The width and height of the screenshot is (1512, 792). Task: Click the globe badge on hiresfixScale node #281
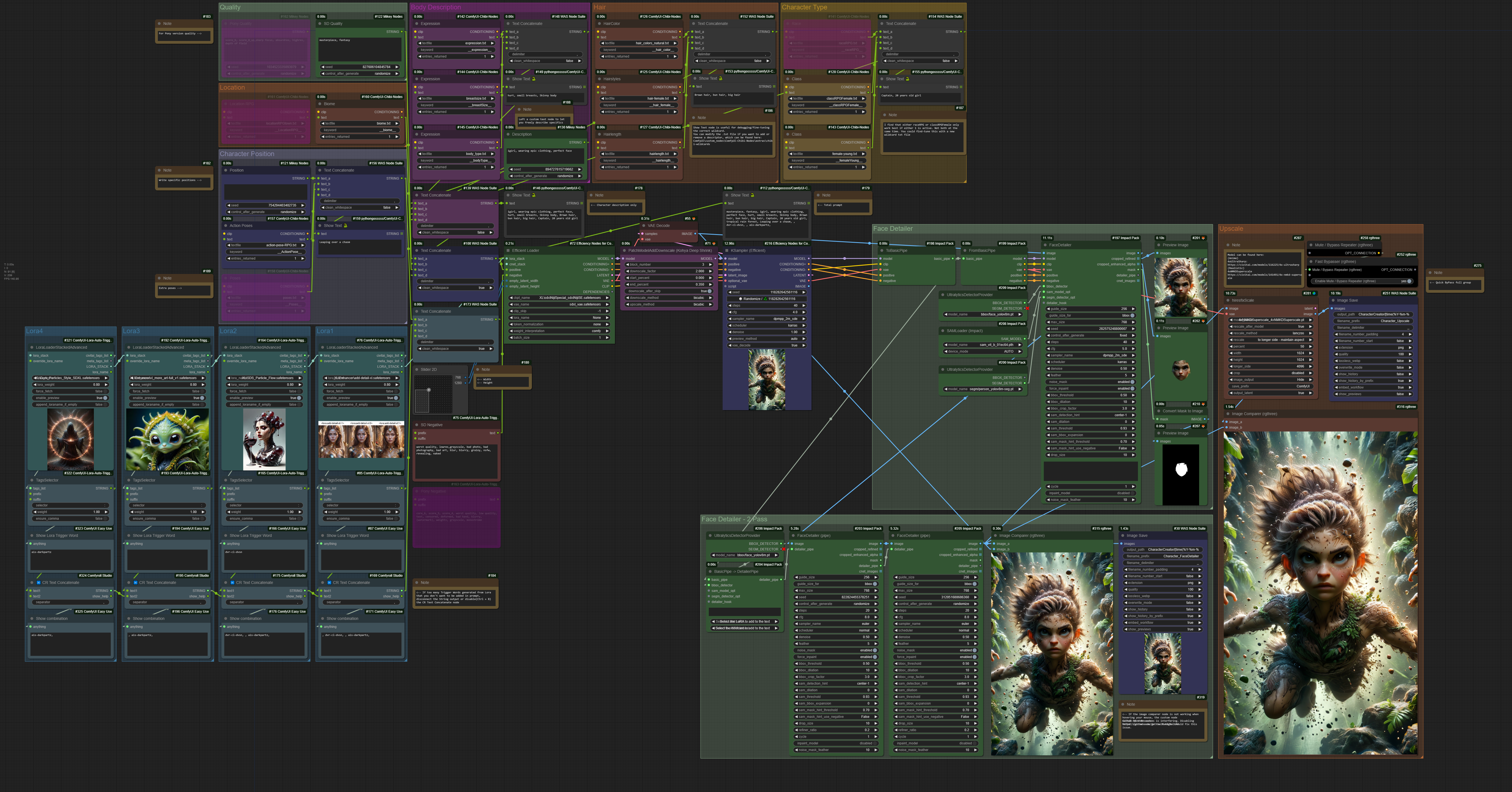coord(1314,293)
